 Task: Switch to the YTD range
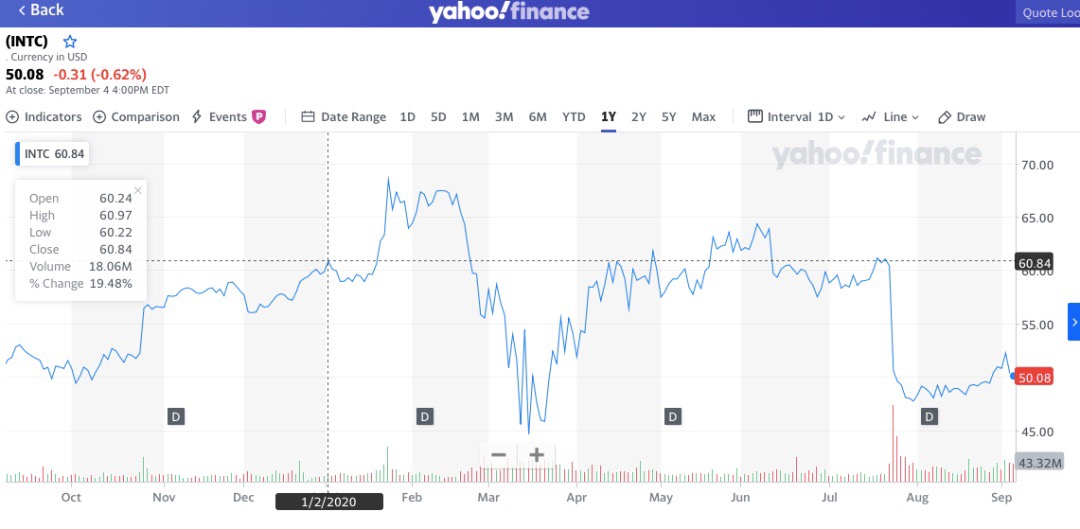click(x=573, y=117)
